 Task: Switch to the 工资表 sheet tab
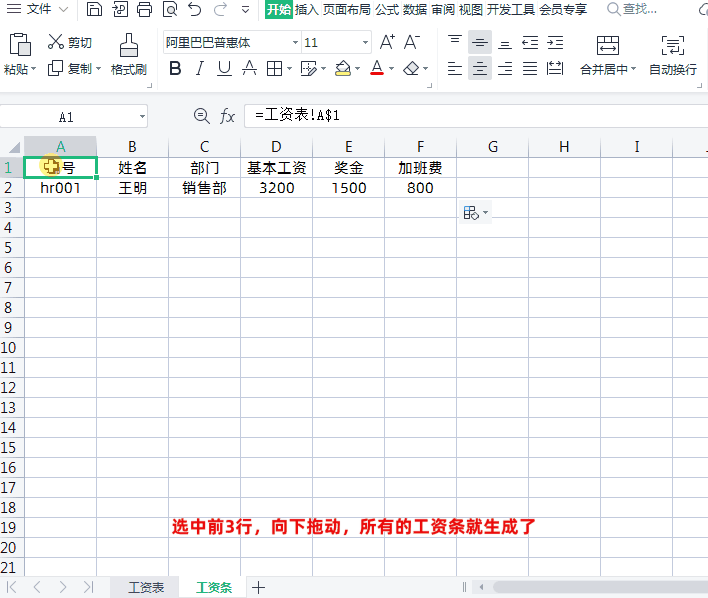click(x=146, y=587)
